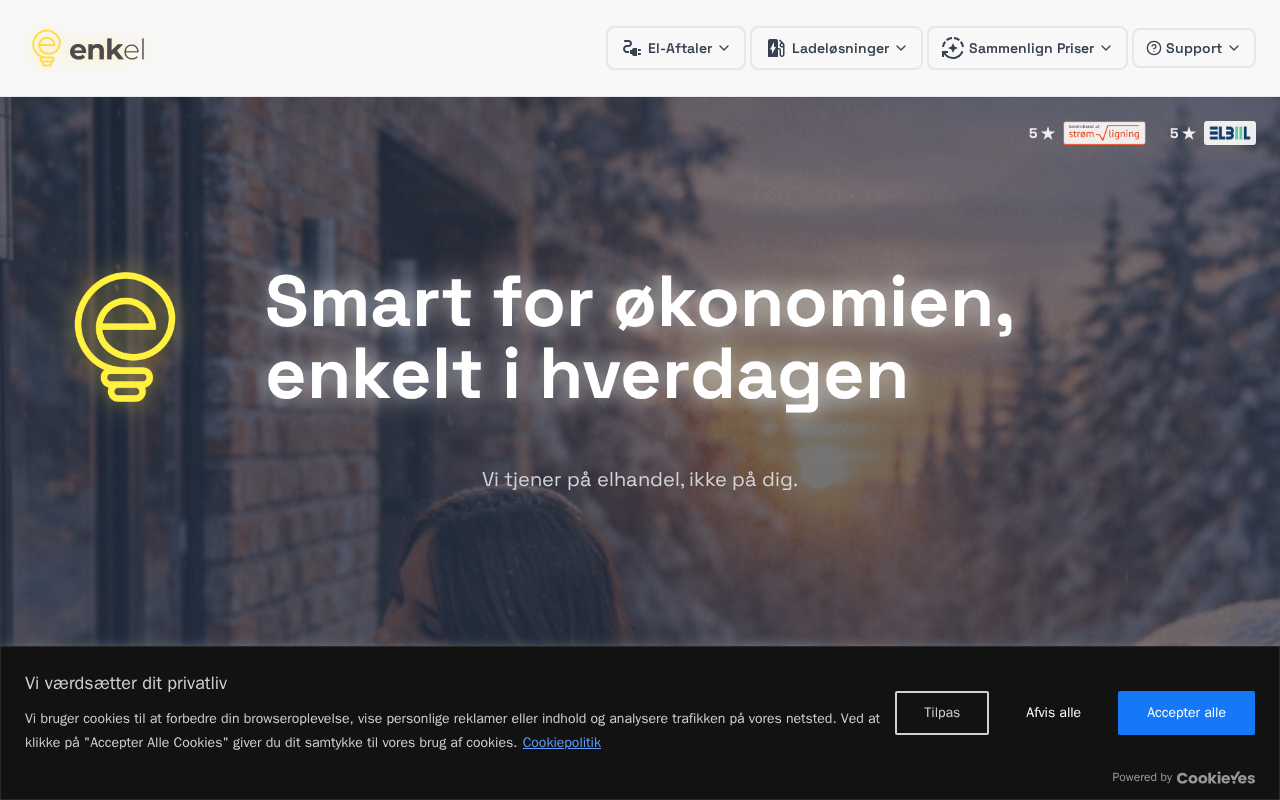This screenshot has height=800, width=1280.
Task: Expand the El-Aftaler dropdown chevron
Action: (x=724, y=48)
